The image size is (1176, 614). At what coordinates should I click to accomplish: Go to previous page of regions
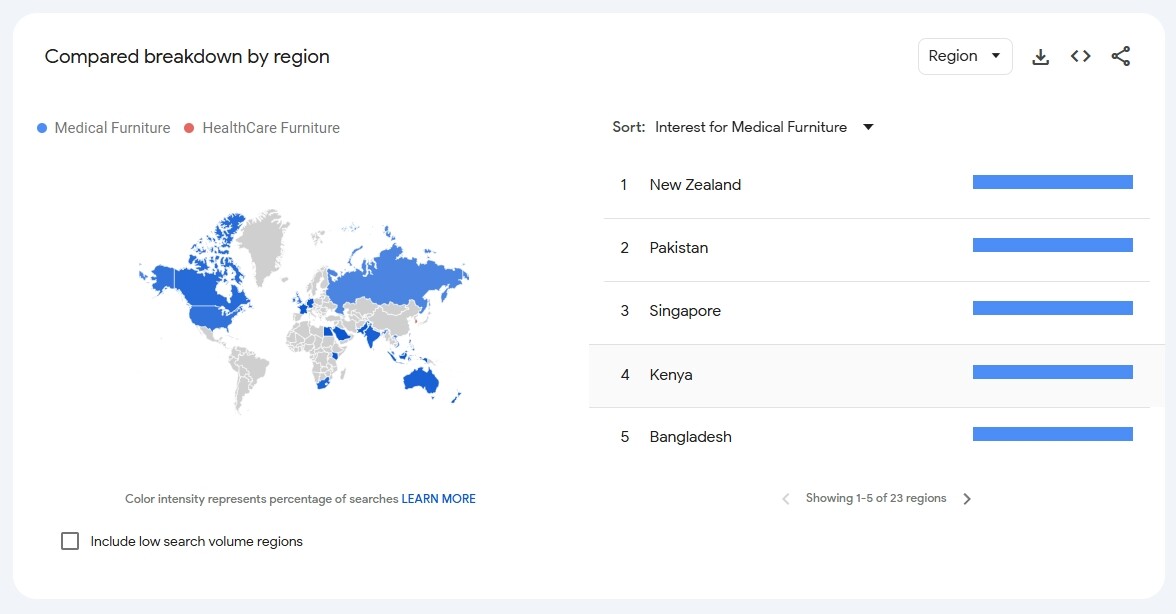coord(785,499)
